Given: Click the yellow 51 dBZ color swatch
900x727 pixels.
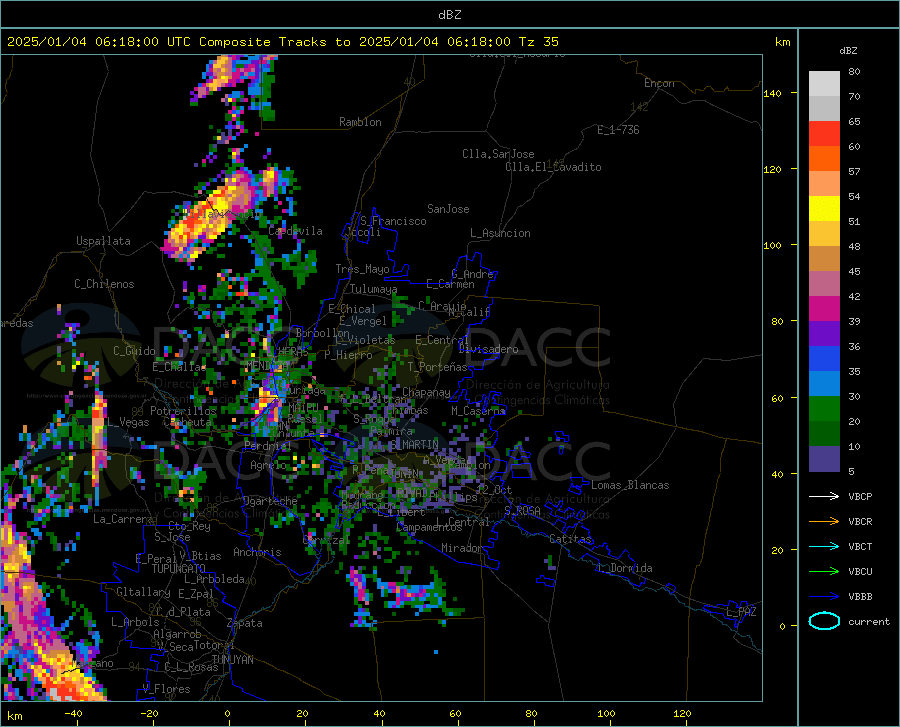Looking at the screenshot, I should (x=824, y=209).
